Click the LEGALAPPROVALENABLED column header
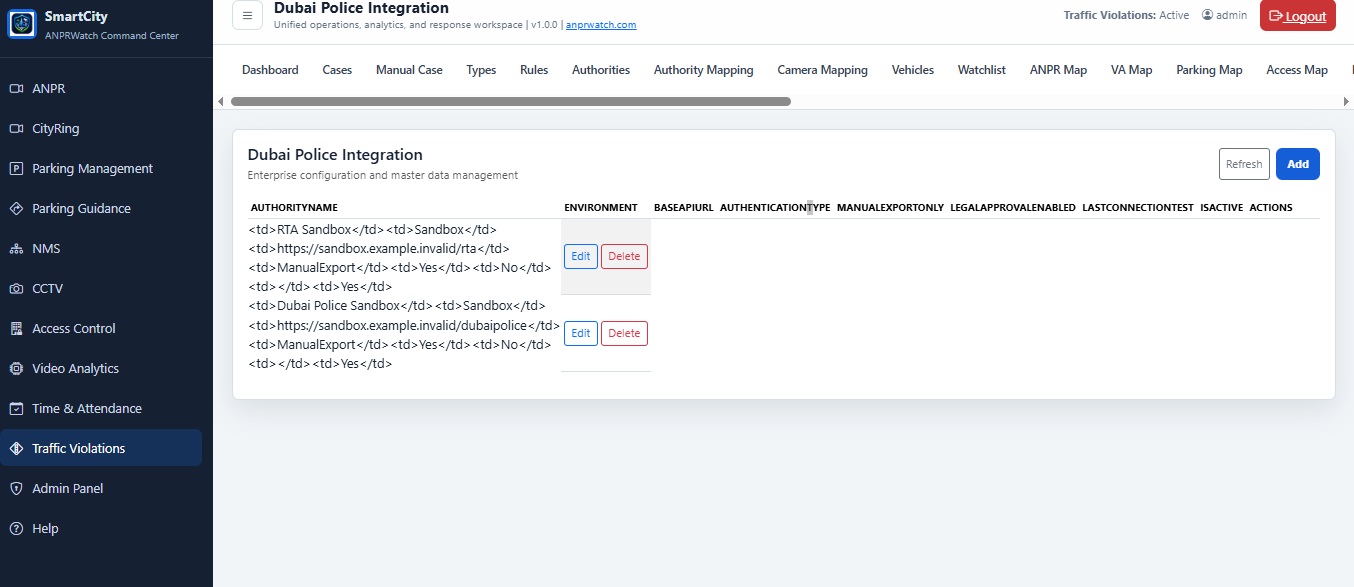Screen dimensions: 1354x587 pyautogui.click(x=1013, y=208)
